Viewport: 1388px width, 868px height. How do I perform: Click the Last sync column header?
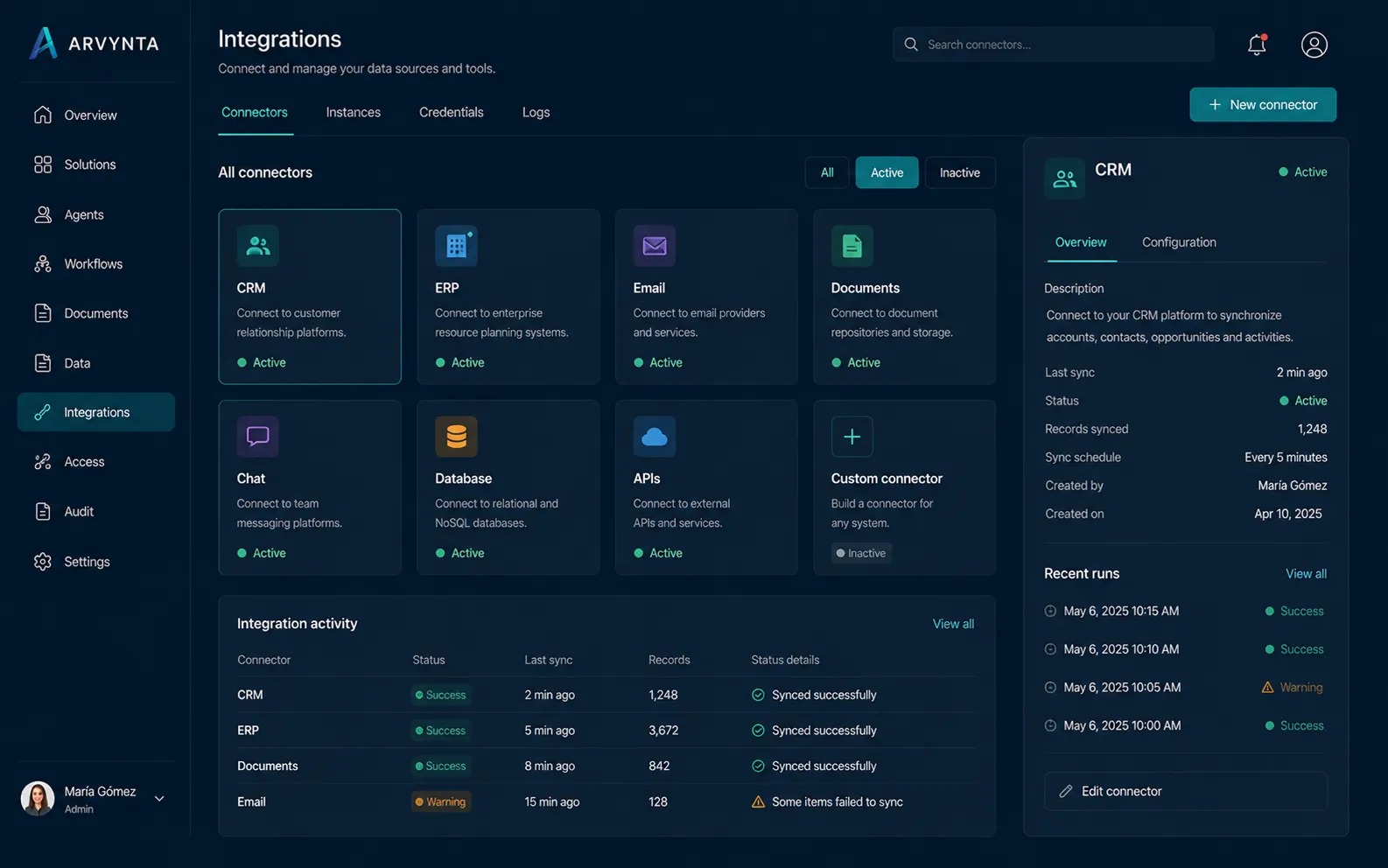click(x=548, y=660)
